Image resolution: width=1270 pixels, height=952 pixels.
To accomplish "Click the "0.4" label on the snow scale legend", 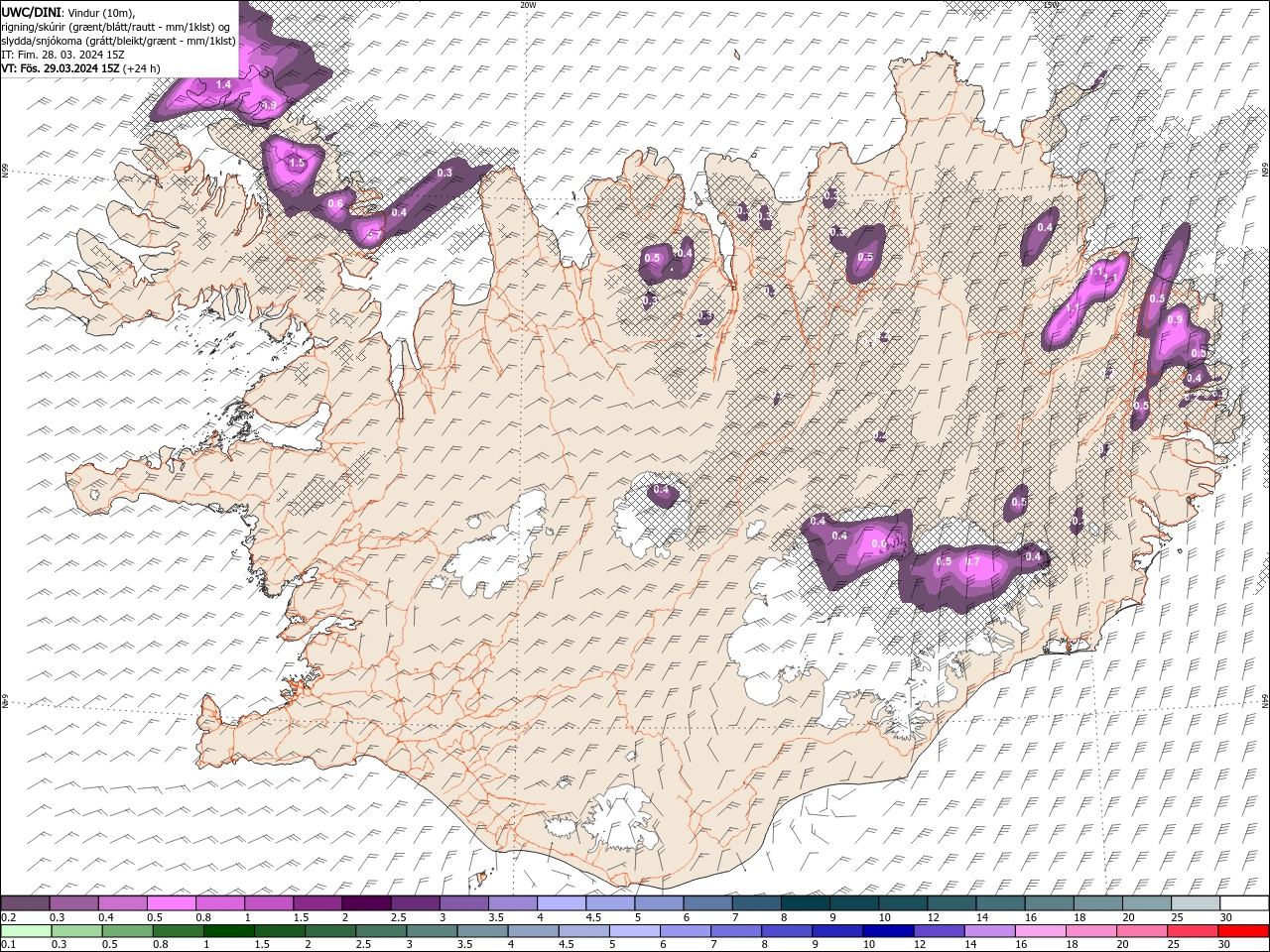I will click(106, 917).
